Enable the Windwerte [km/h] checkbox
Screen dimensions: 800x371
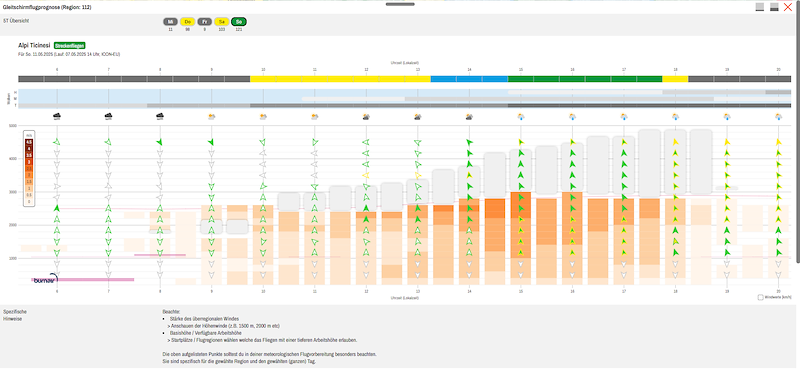[761, 297]
